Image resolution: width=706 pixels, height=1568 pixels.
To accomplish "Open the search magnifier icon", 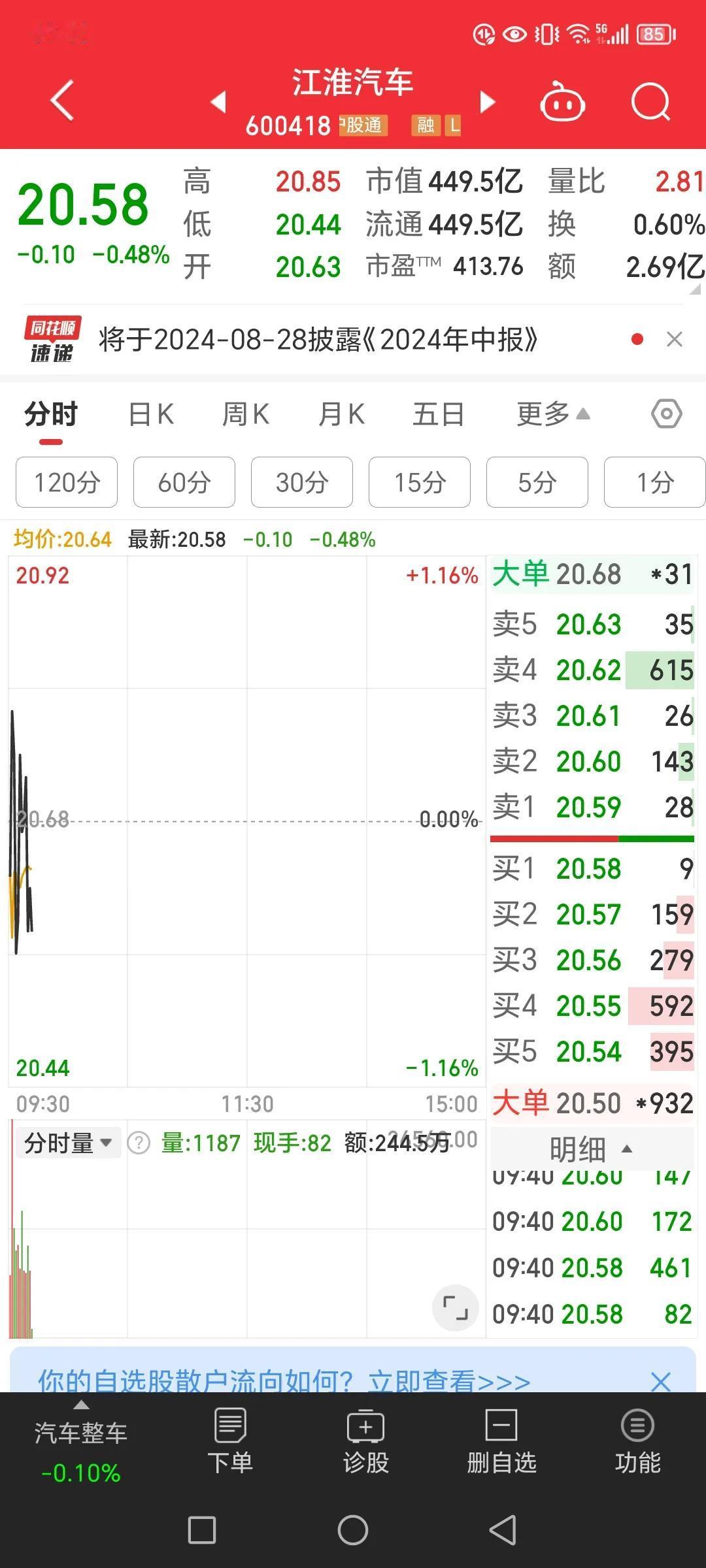I will [651, 102].
